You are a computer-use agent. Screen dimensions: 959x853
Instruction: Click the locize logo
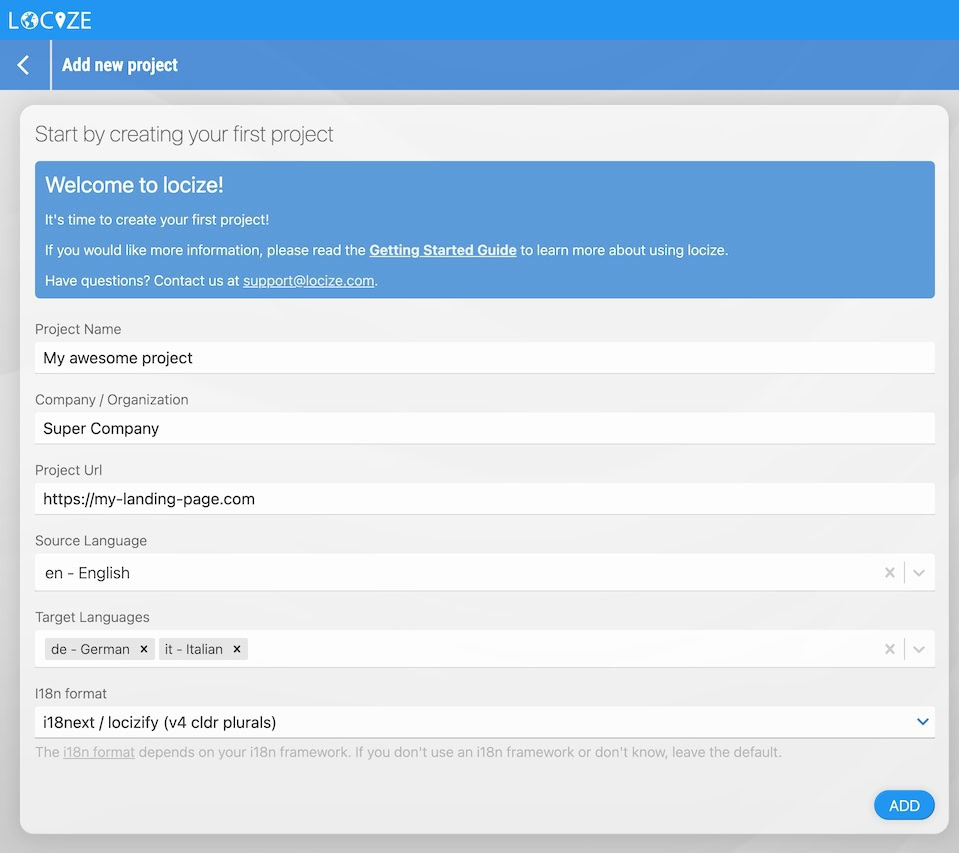[50, 19]
